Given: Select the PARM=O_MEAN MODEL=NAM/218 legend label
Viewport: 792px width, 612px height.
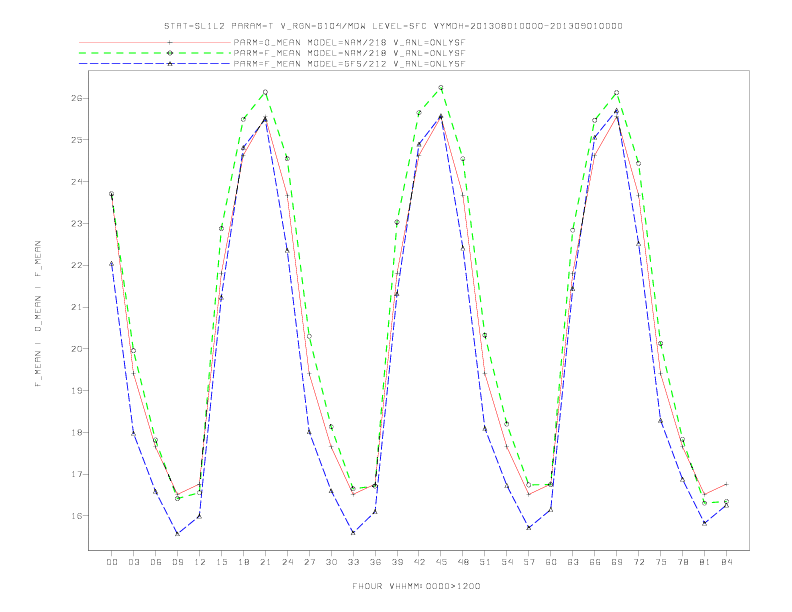Looking at the screenshot, I should (349, 42).
